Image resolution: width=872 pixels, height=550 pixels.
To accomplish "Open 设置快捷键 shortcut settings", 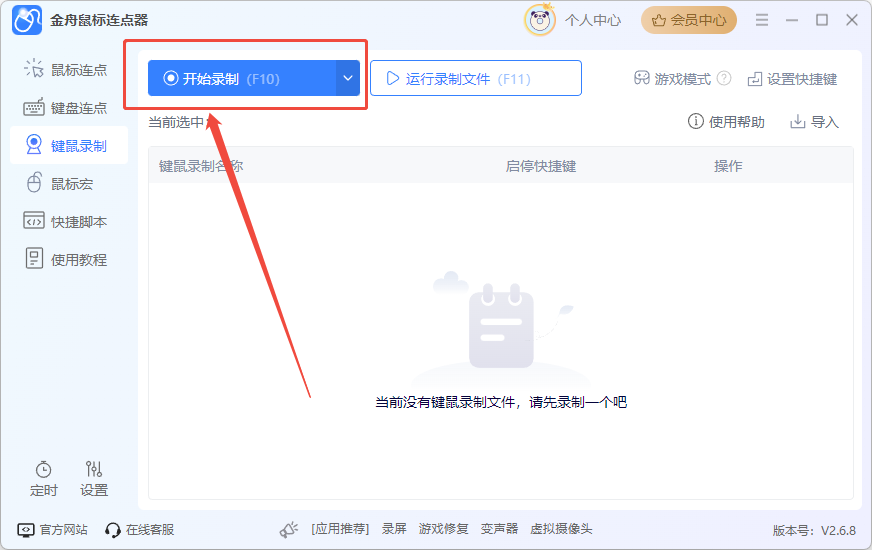I will tap(792, 79).
